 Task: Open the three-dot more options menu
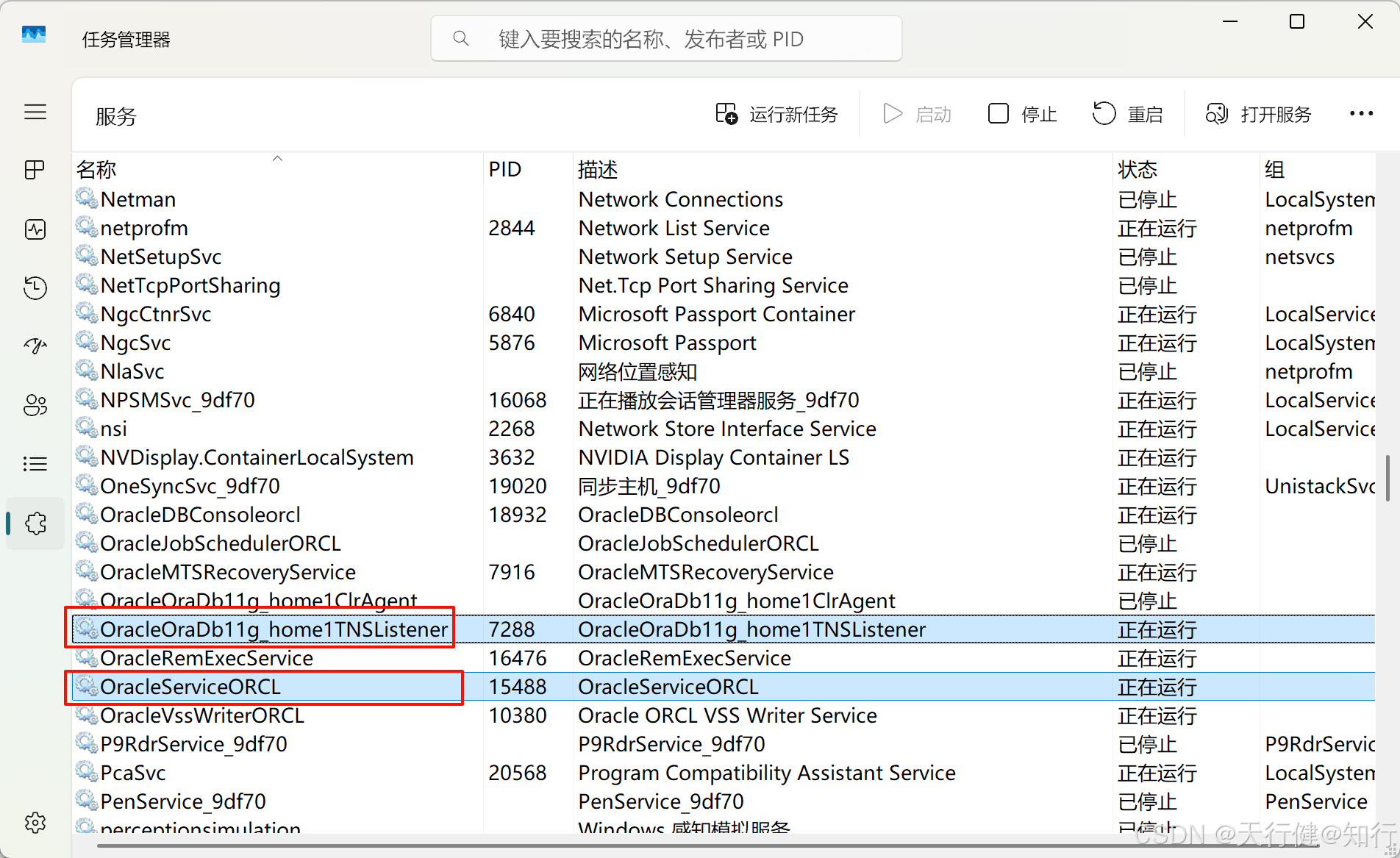1361,114
